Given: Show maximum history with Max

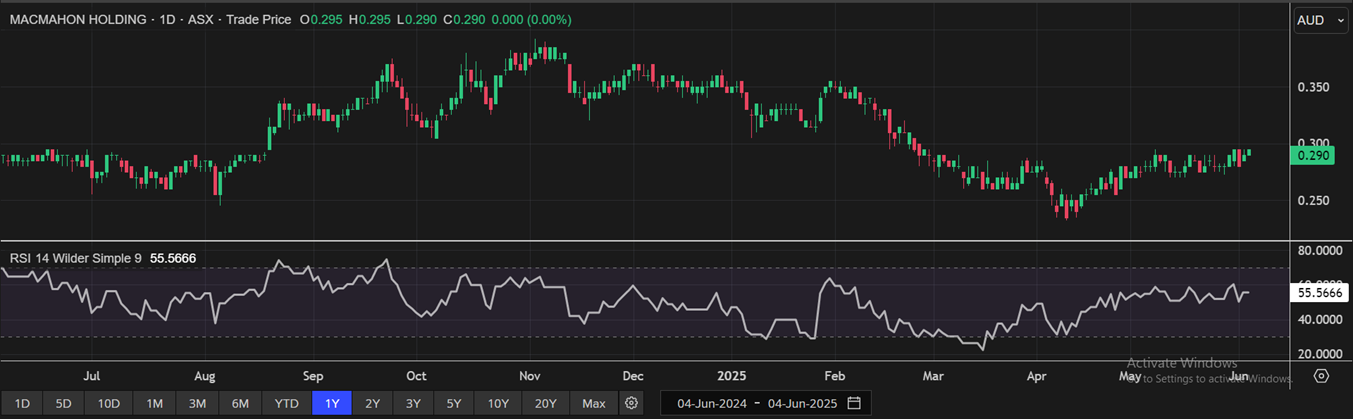Looking at the screenshot, I should pos(594,403).
